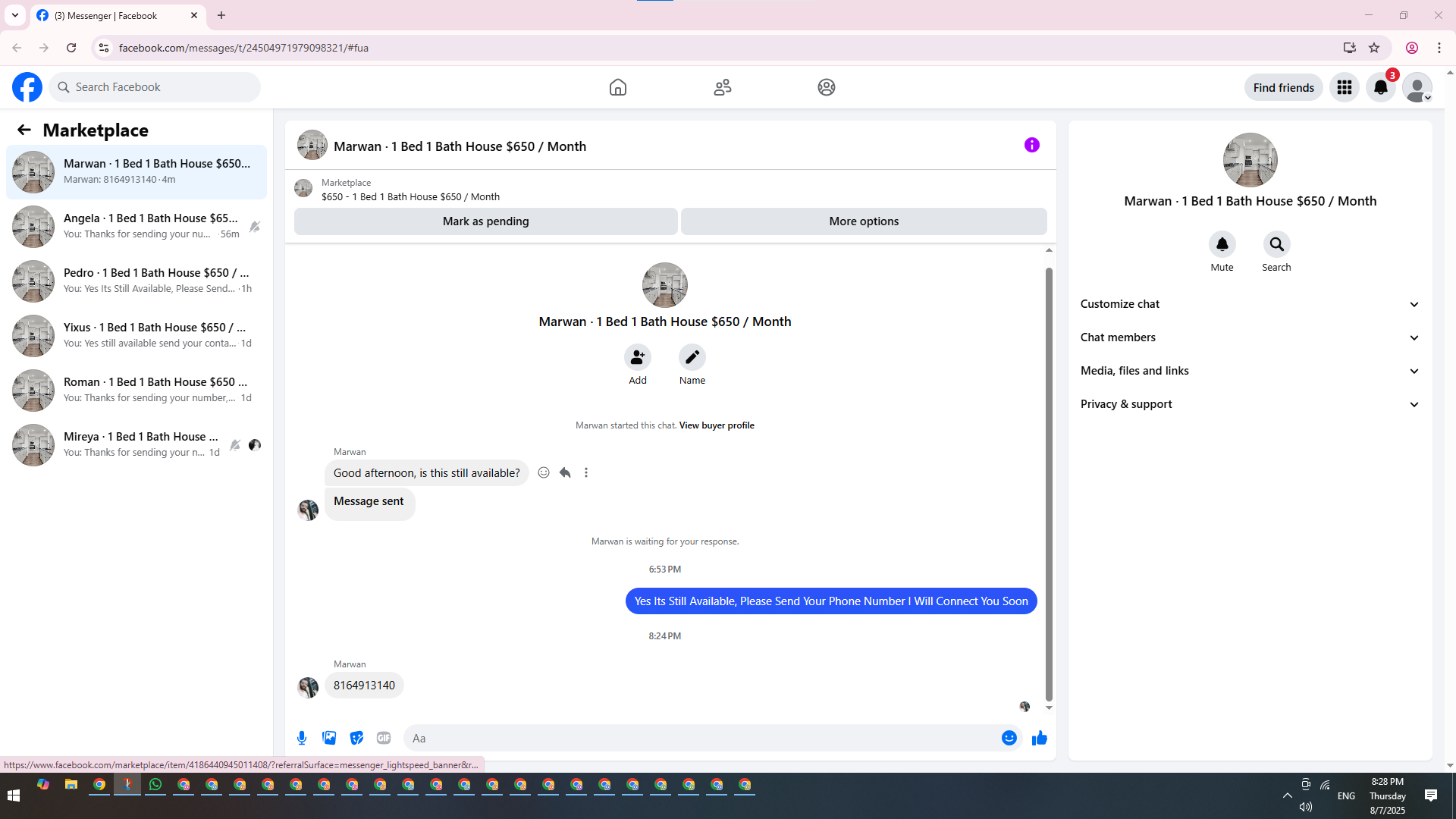The height and width of the screenshot is (819, 1456).
Task: Open the purple conversation info icon
Action: coord(1032,145)
